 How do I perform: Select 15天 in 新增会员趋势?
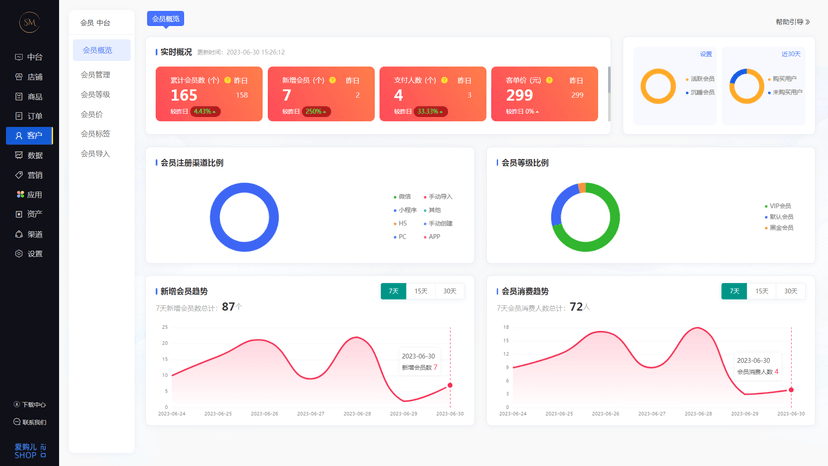pyautogui.click(x=421, y=291)
